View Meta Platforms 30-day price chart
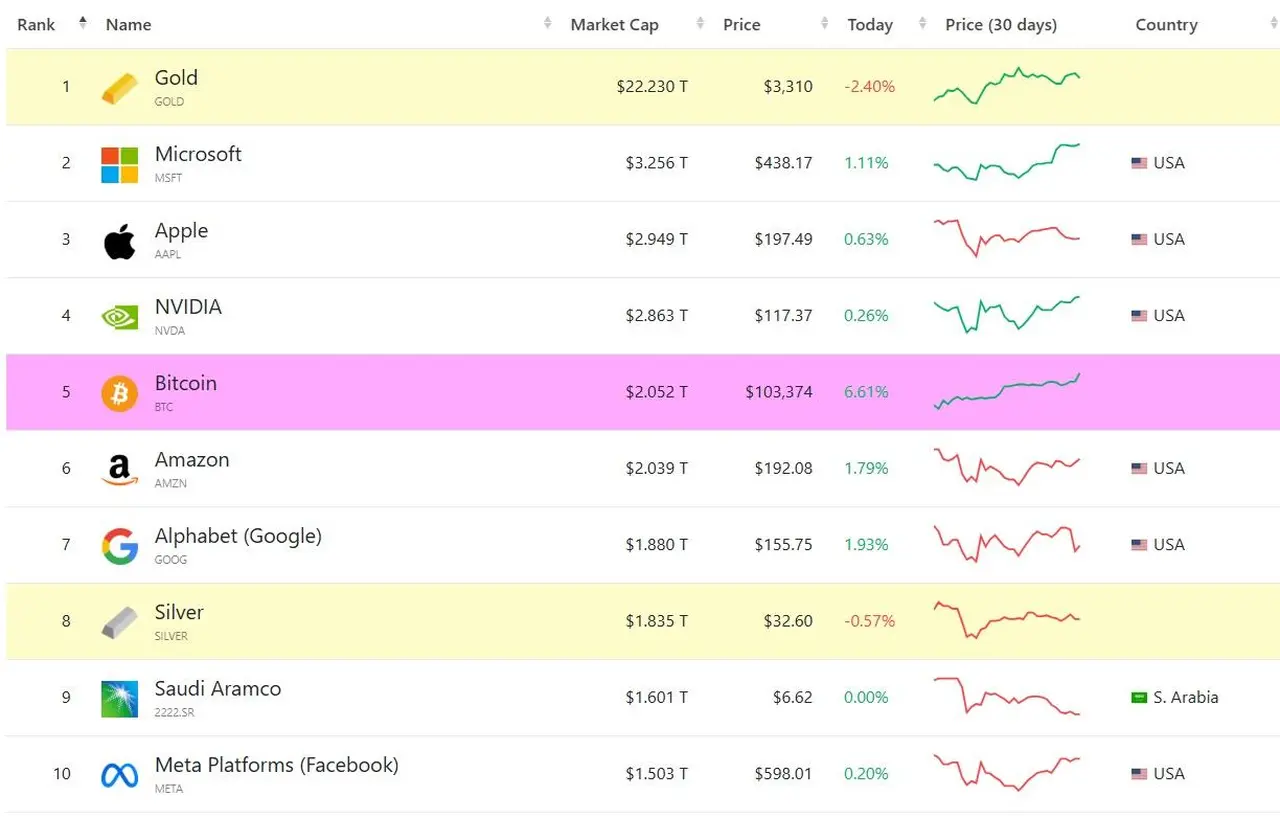 (x=1006, y=773)
